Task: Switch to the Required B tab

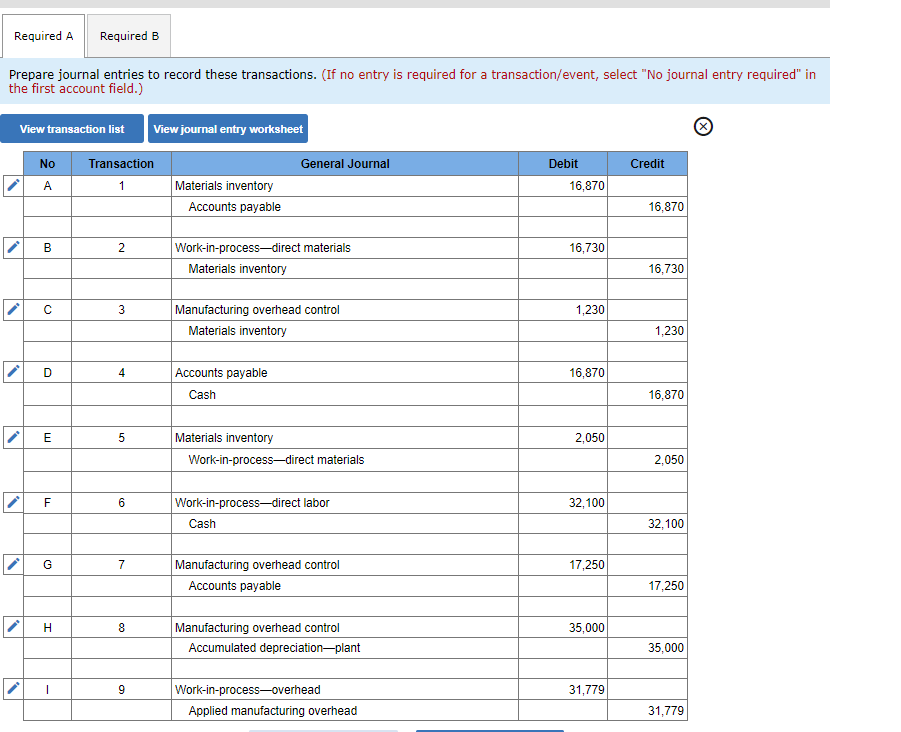Action: 128,35
